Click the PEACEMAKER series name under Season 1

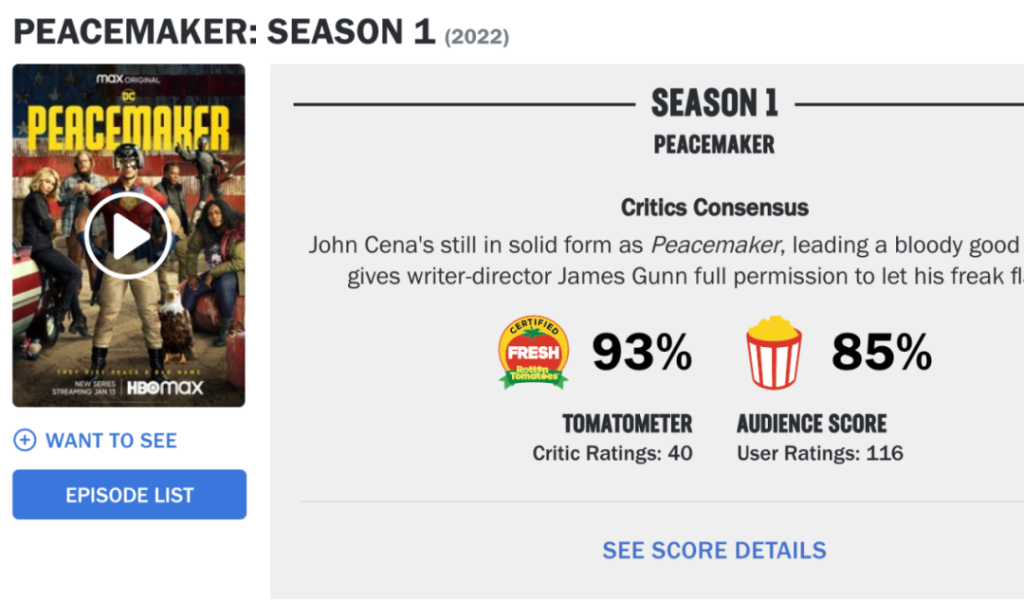coord(714,145)
